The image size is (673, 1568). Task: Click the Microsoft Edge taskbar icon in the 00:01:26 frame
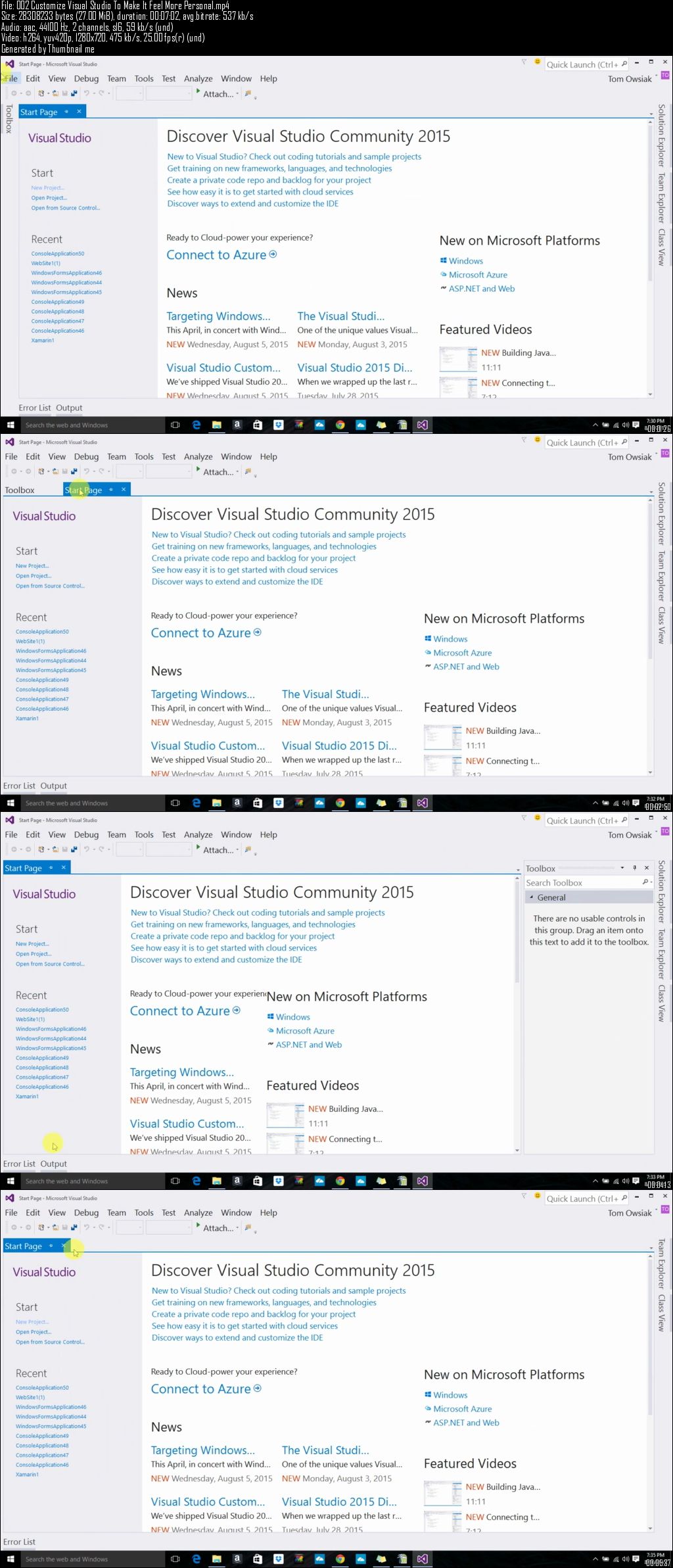pos(196,425)
